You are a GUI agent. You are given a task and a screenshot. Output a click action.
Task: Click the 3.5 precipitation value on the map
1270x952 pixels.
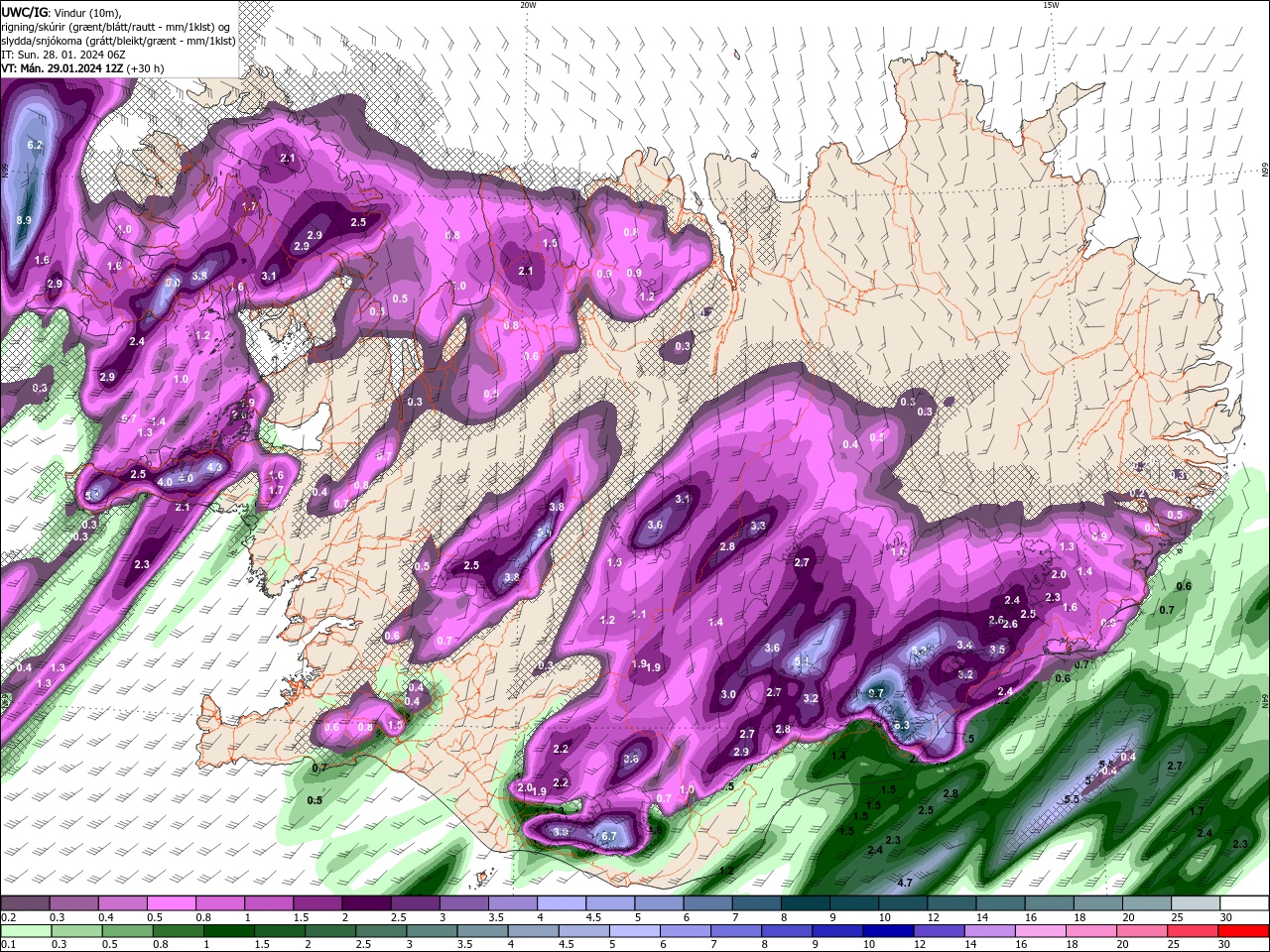point(997,650)
